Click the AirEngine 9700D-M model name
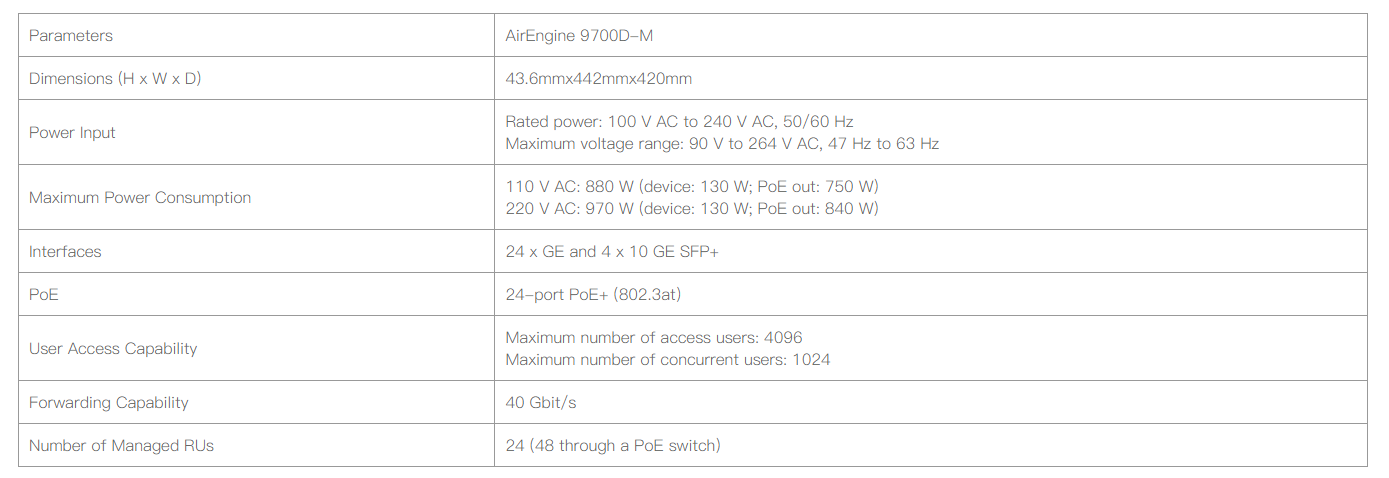1389x478 pixels. 579,36
